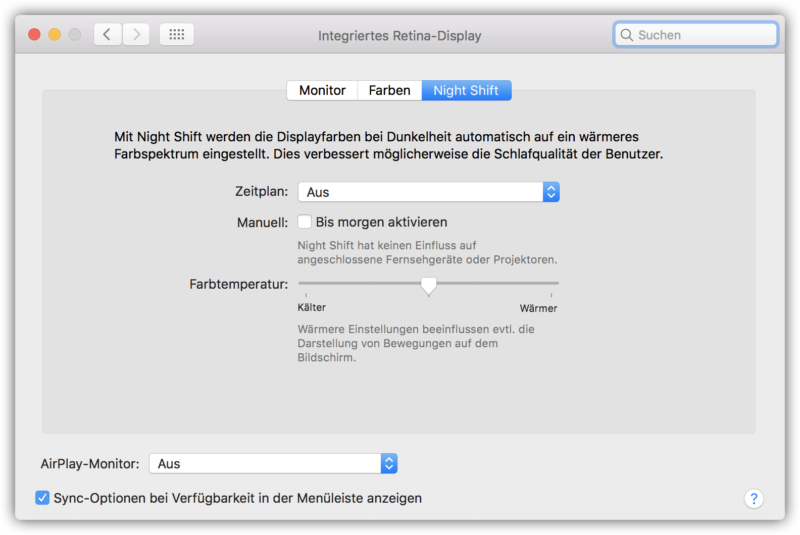Click the Manuell: label
Image resolution: width=800 pixels, height=535 pixels.
262,222
